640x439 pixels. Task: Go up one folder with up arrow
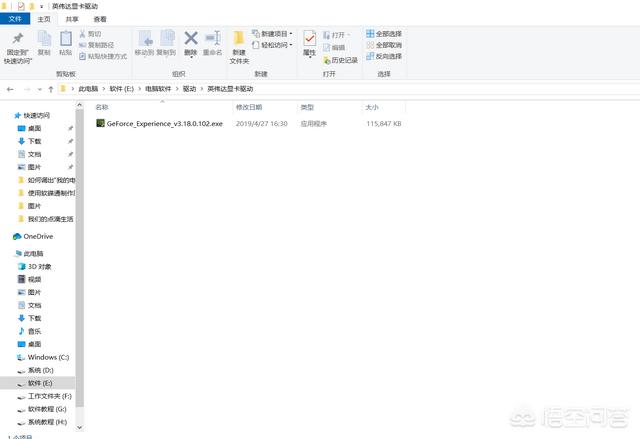[x=50, y=89]
